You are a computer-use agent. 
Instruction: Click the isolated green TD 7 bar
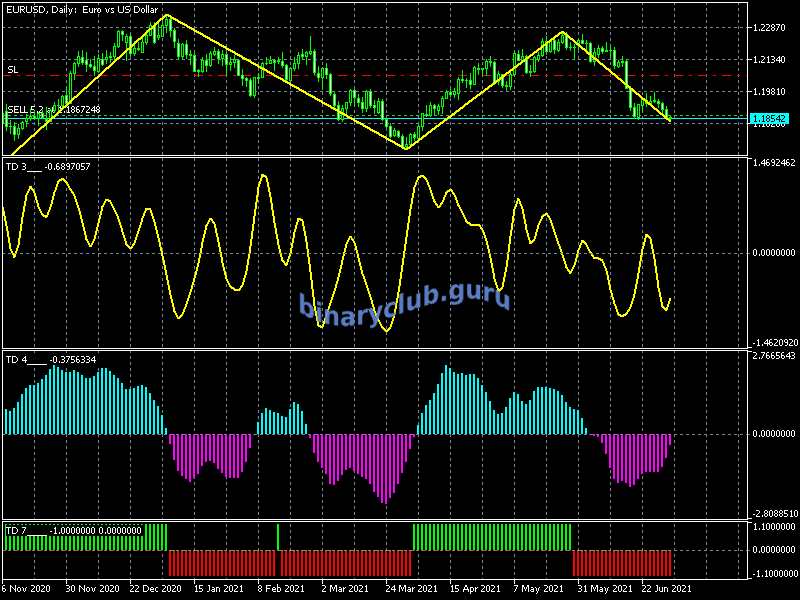coord(278,536)
